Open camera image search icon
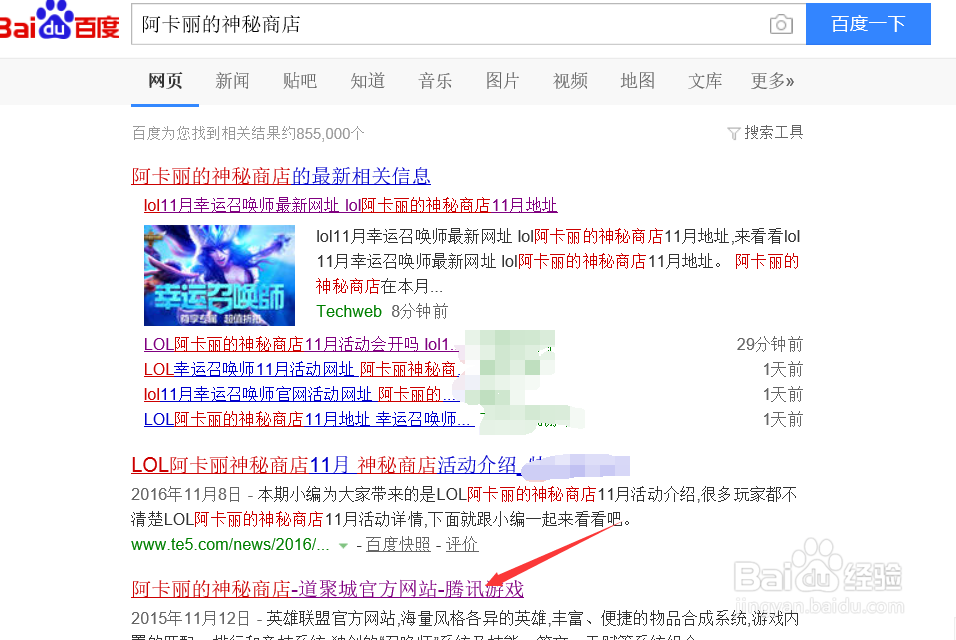 pyautogui.click(x=781, y=24)
